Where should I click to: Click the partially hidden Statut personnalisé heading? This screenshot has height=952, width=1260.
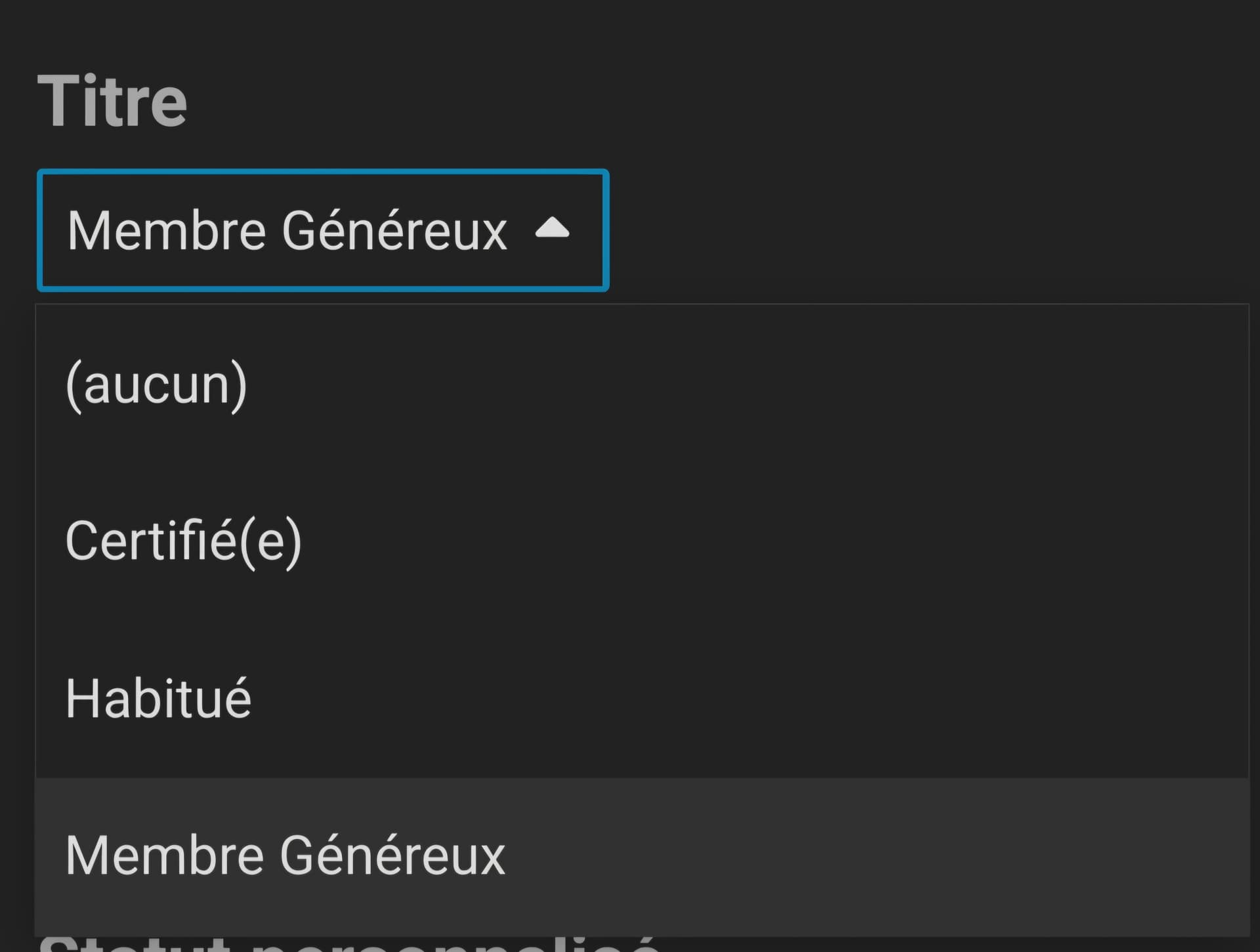click(348, 943)
